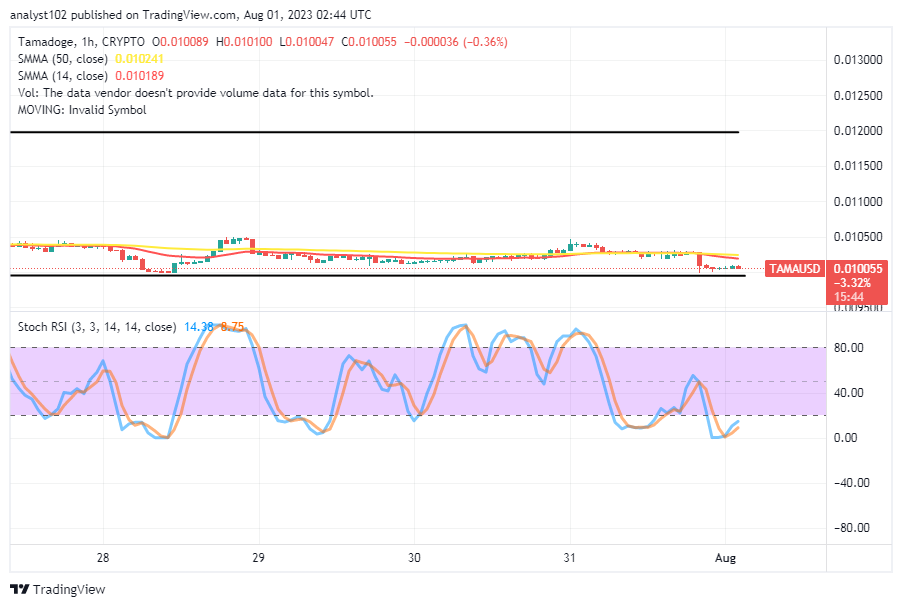The height and width of the screenshot is (607, 902).
Task: Click the 0.00 Stoch RSI axis label
Action: click(845, 438)
